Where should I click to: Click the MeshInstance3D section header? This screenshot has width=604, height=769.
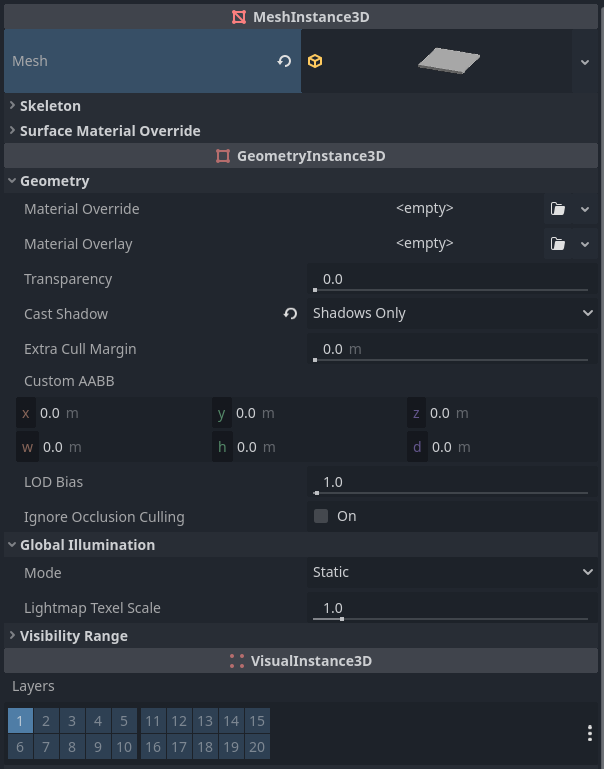pos(301,17)
